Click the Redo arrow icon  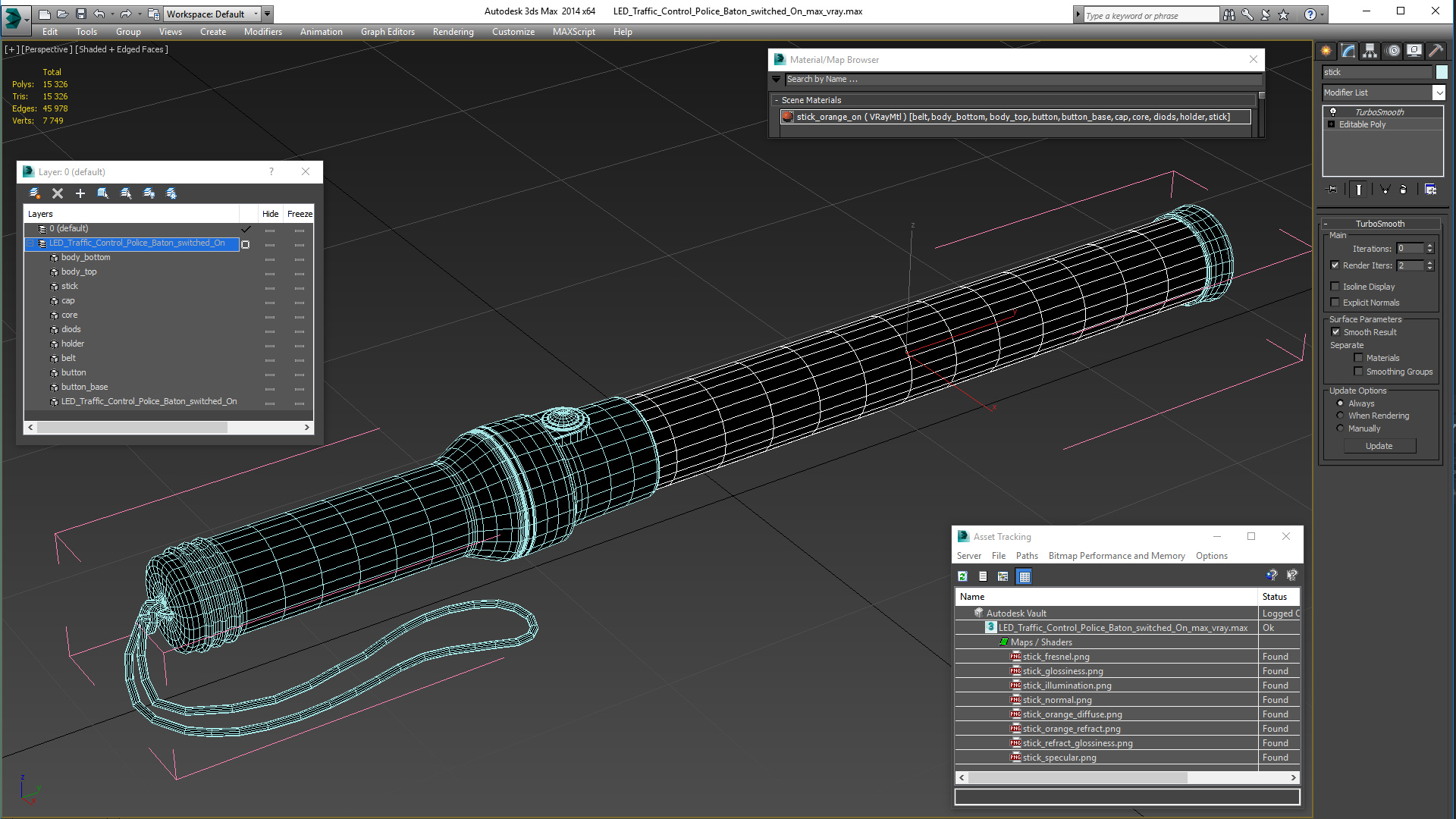(x=126, y=14)
